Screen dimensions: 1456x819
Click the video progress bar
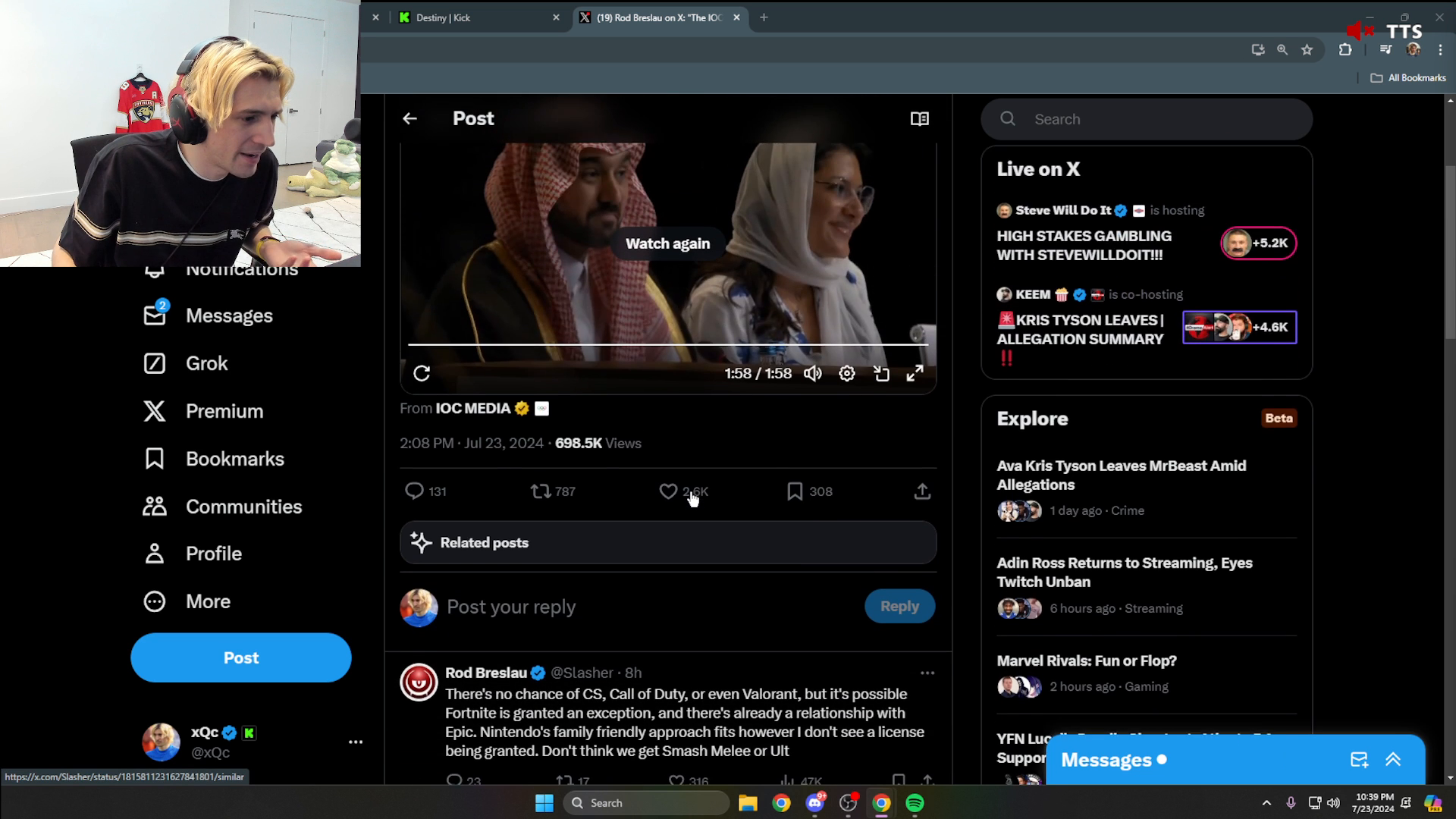[x=667, y=344]
